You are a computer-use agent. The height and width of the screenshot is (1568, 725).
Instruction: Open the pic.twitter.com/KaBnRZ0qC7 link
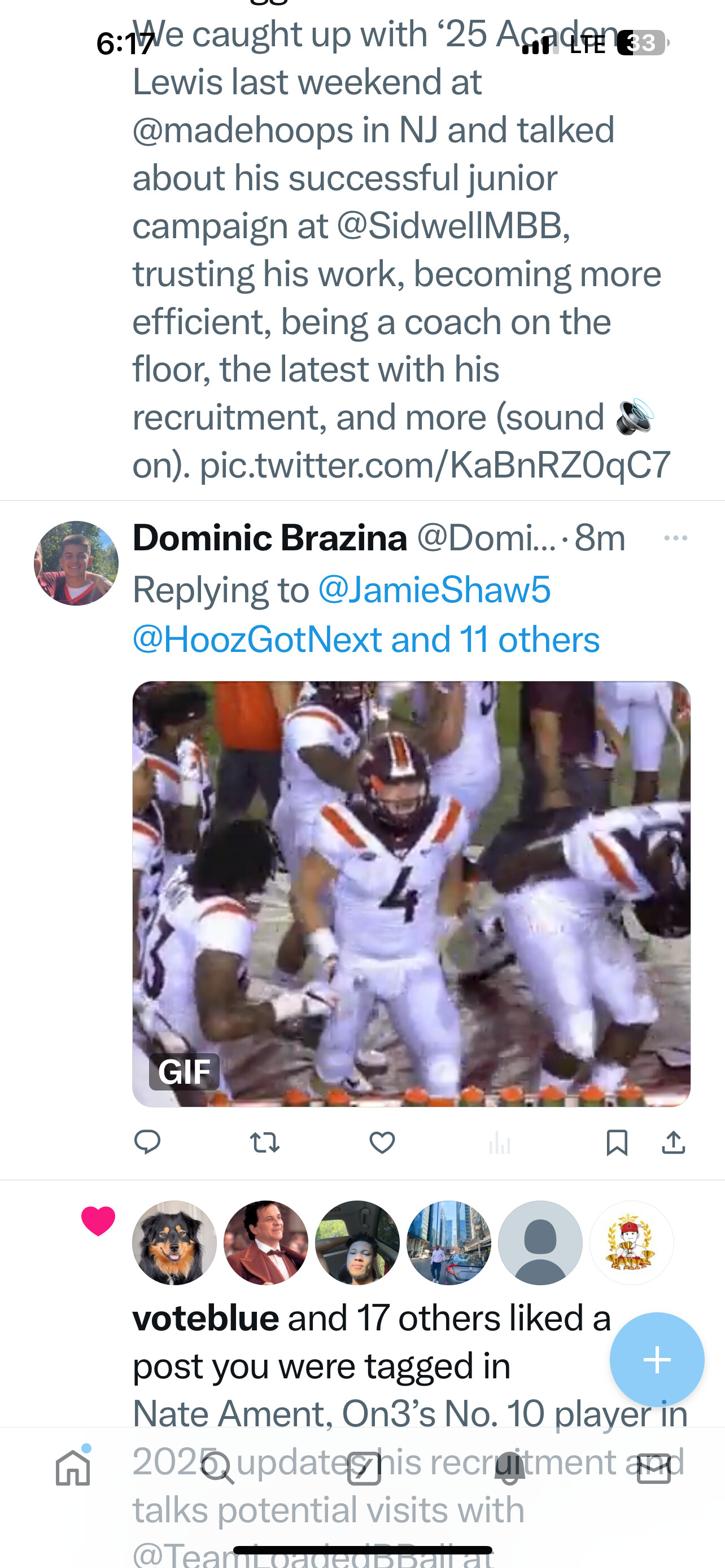pos(435,465)
